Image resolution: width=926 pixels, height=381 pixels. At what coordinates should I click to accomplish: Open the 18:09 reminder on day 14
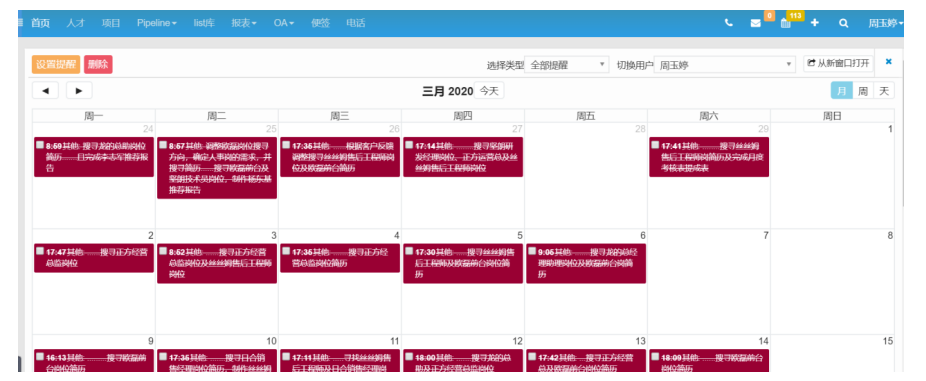709,360
